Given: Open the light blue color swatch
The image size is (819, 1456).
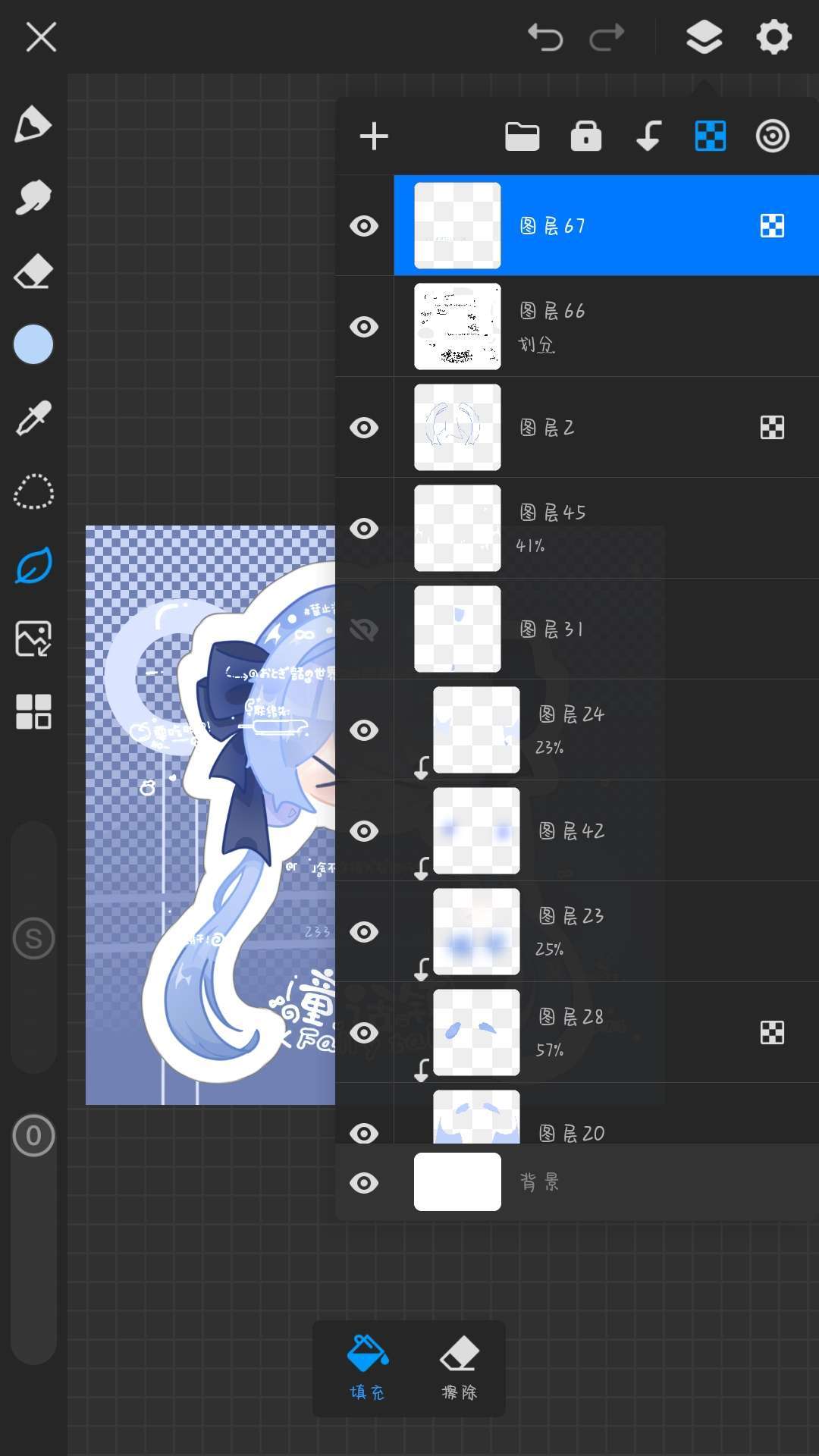Looking at the screenshot, I should coord(33,345).
